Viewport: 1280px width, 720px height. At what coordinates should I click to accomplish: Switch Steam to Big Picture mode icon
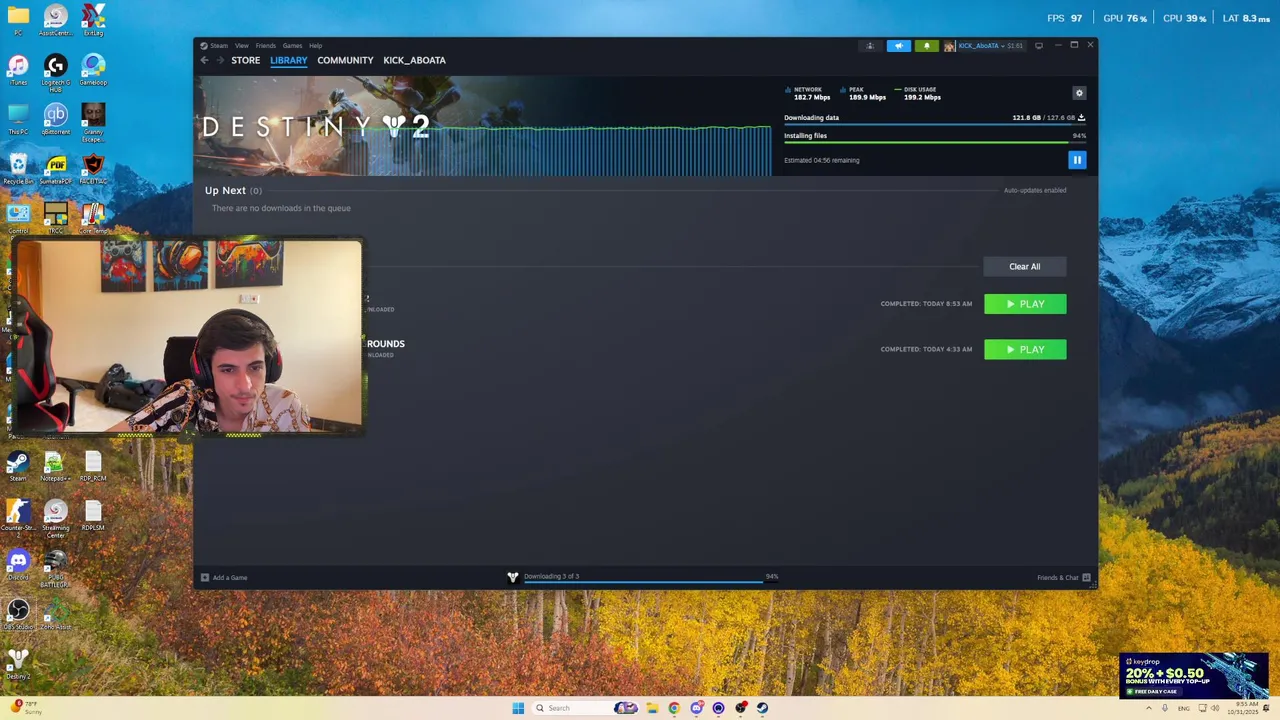[1039, 46]
